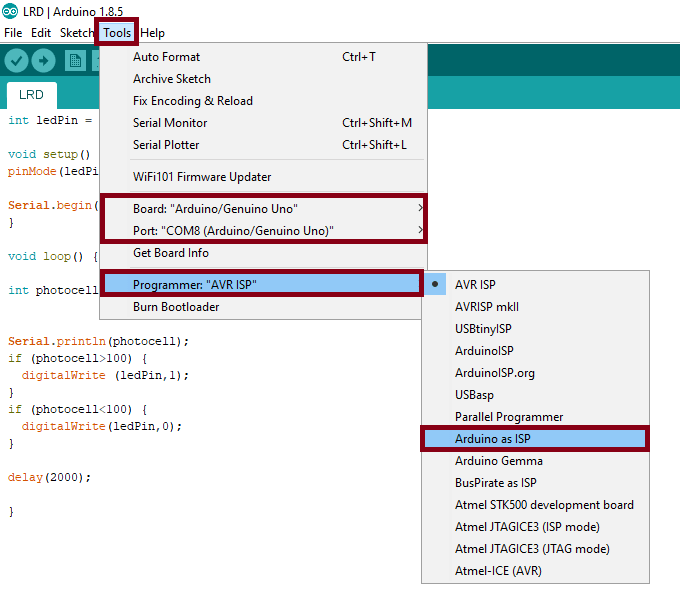This screenshot has width=680, height=598.
Task: Expand the Port "COM8" submenu
Action: click(263, 231)
